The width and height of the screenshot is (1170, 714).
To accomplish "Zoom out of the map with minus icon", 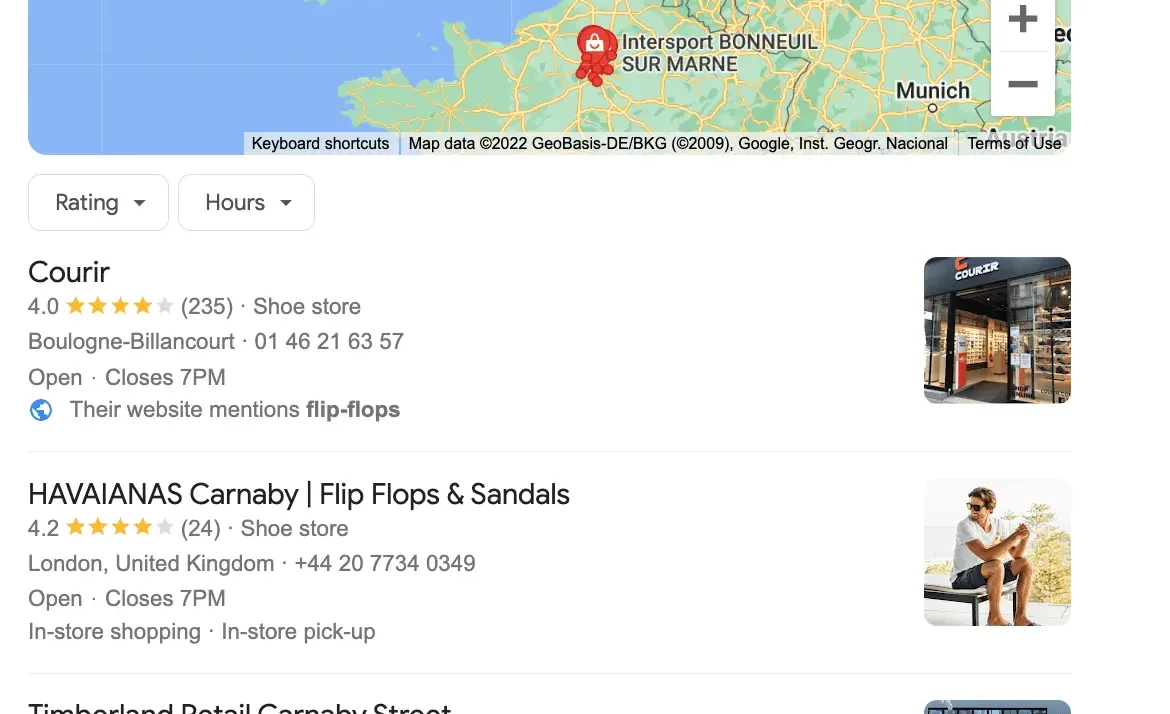I will [1022, 84].
